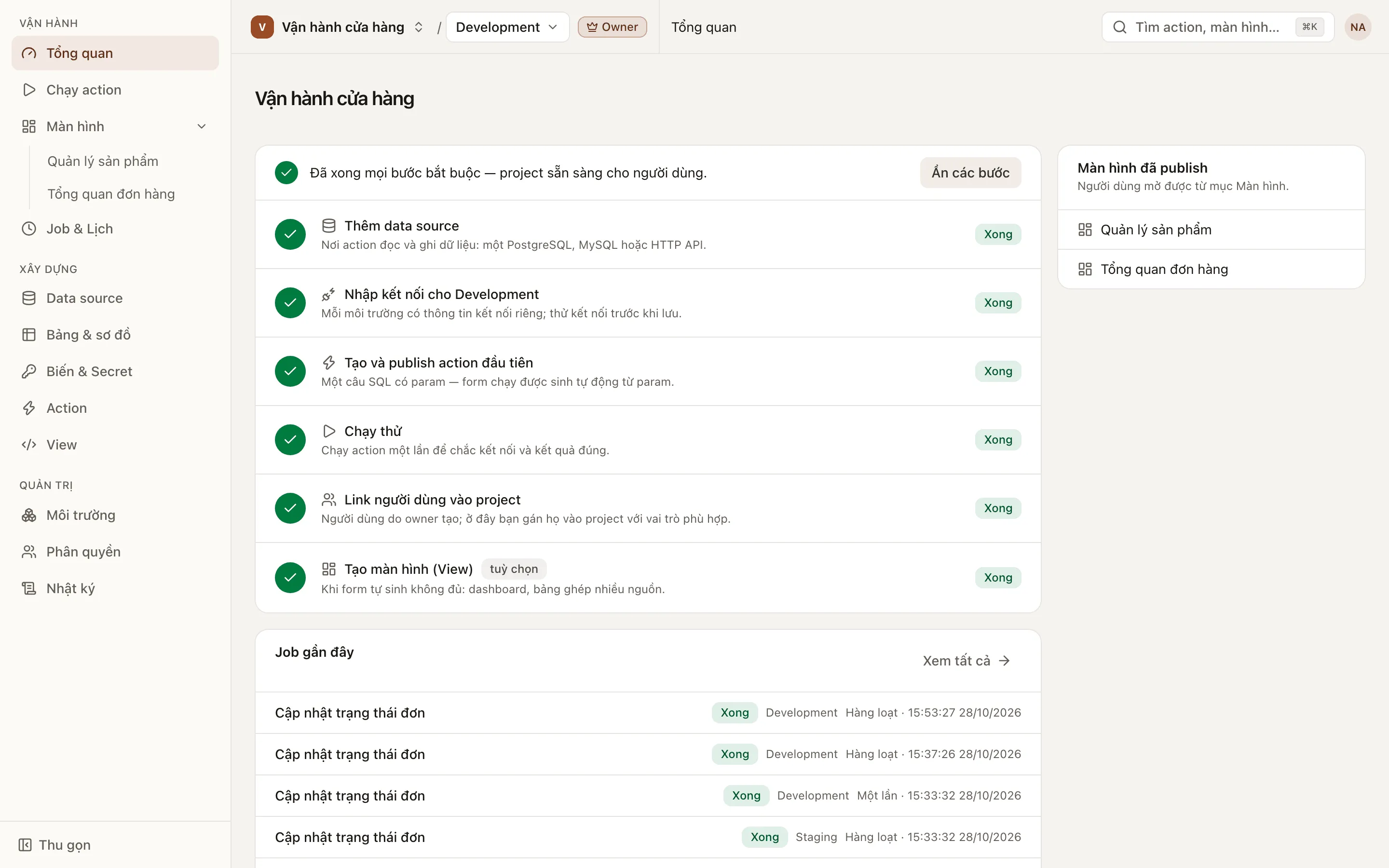The height and width of the screenshot is (868, 1389).
Task: Click the View code brackets icon
Action: click(29, 445)
